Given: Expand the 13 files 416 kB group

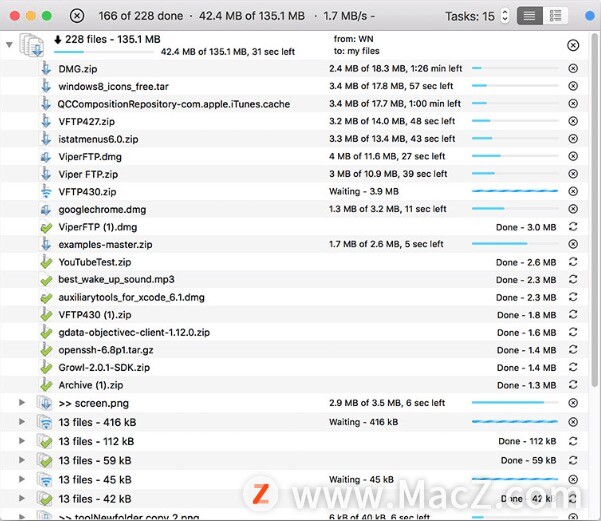Looking at the screenshot, I should 22,422.
